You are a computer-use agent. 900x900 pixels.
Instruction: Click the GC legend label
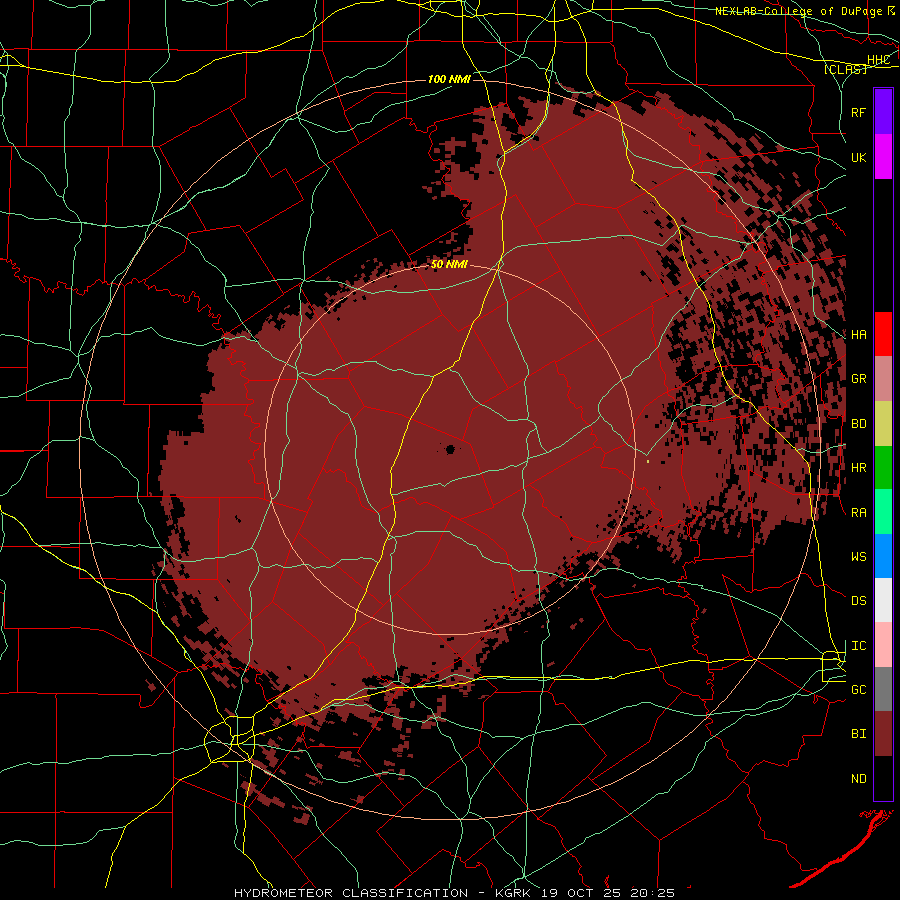859,690
